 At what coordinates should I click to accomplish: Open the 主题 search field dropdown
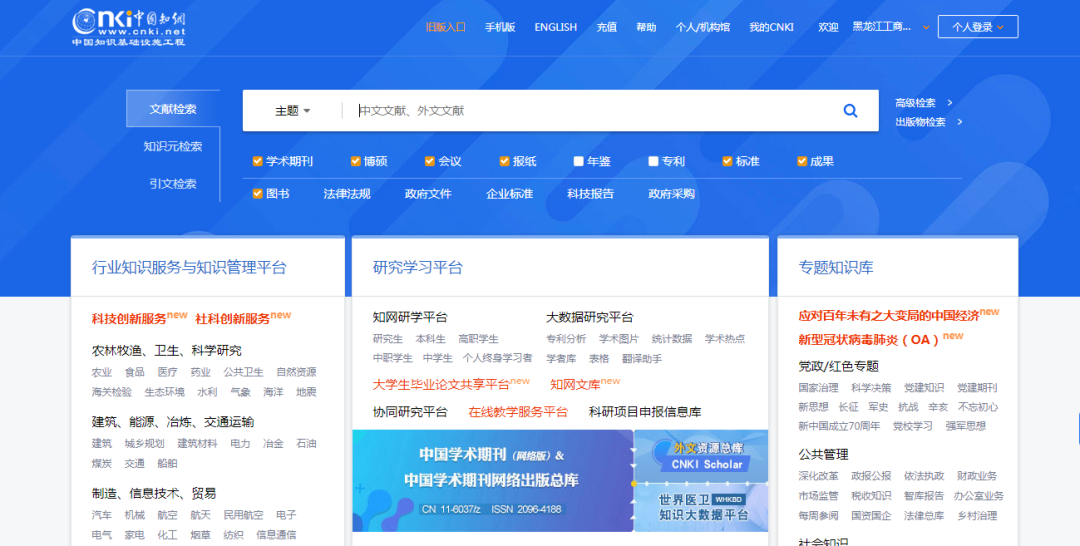coord(293,111)
